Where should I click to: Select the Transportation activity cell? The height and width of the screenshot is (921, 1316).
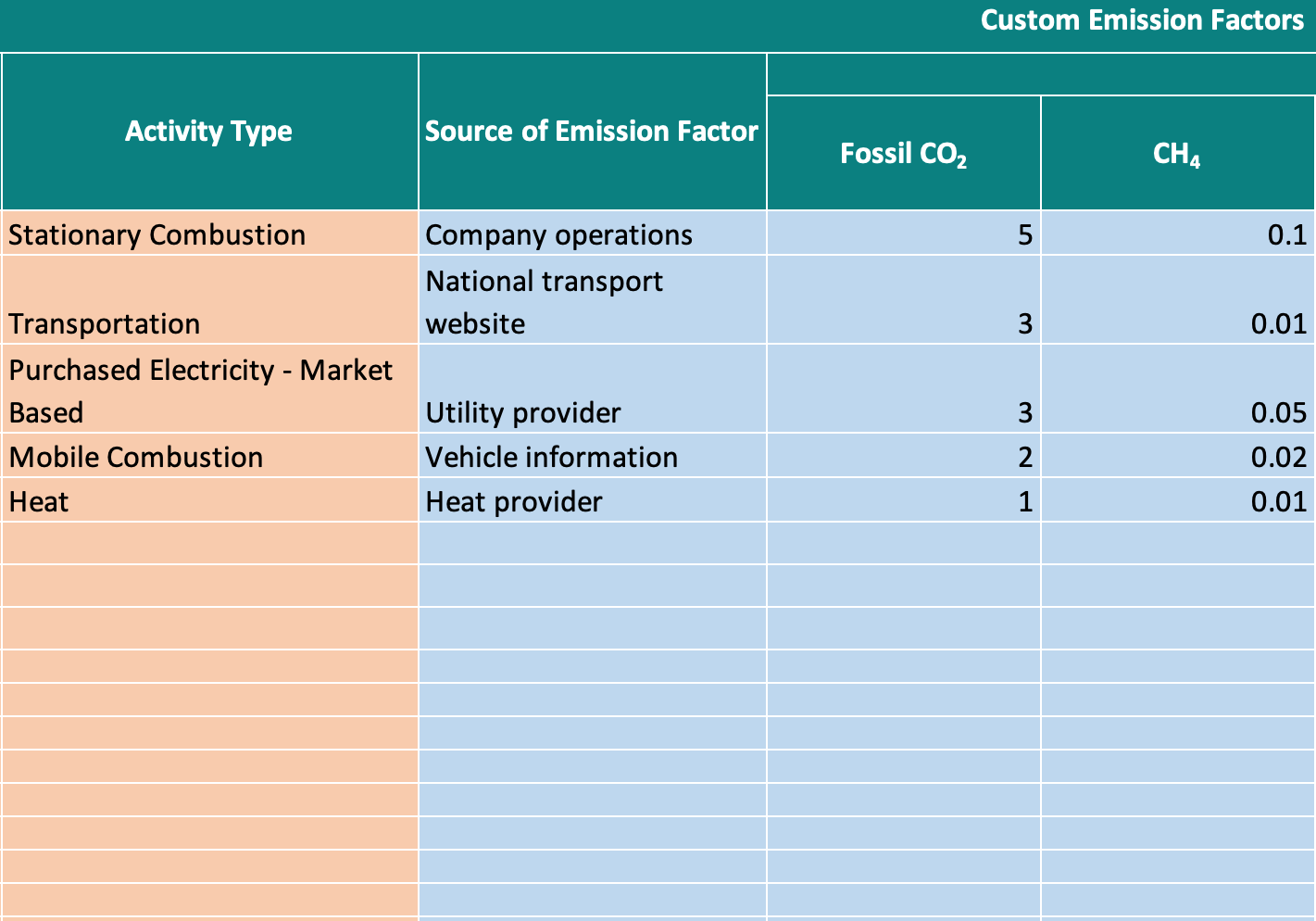104,323
